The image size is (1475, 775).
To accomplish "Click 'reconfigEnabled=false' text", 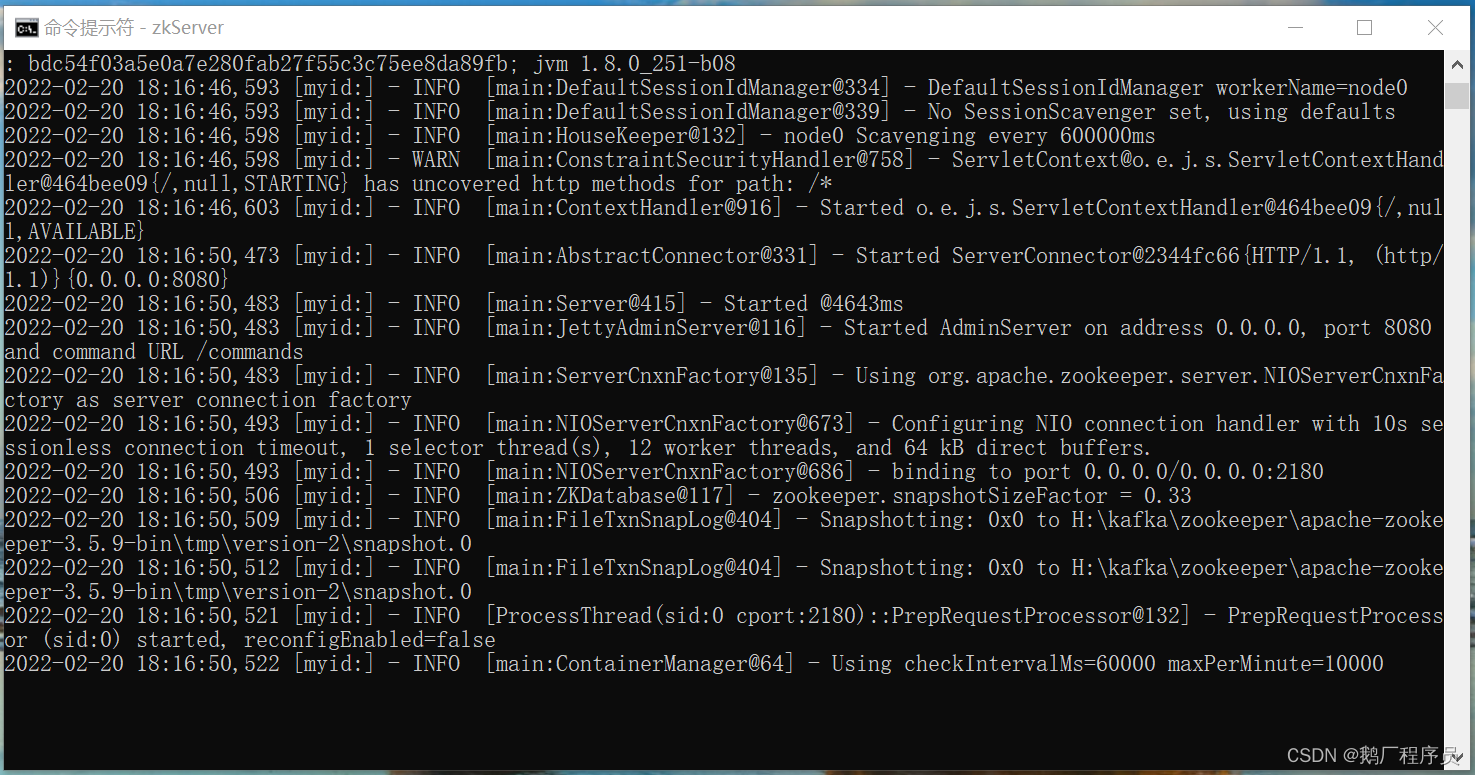I will pos(370,640).
